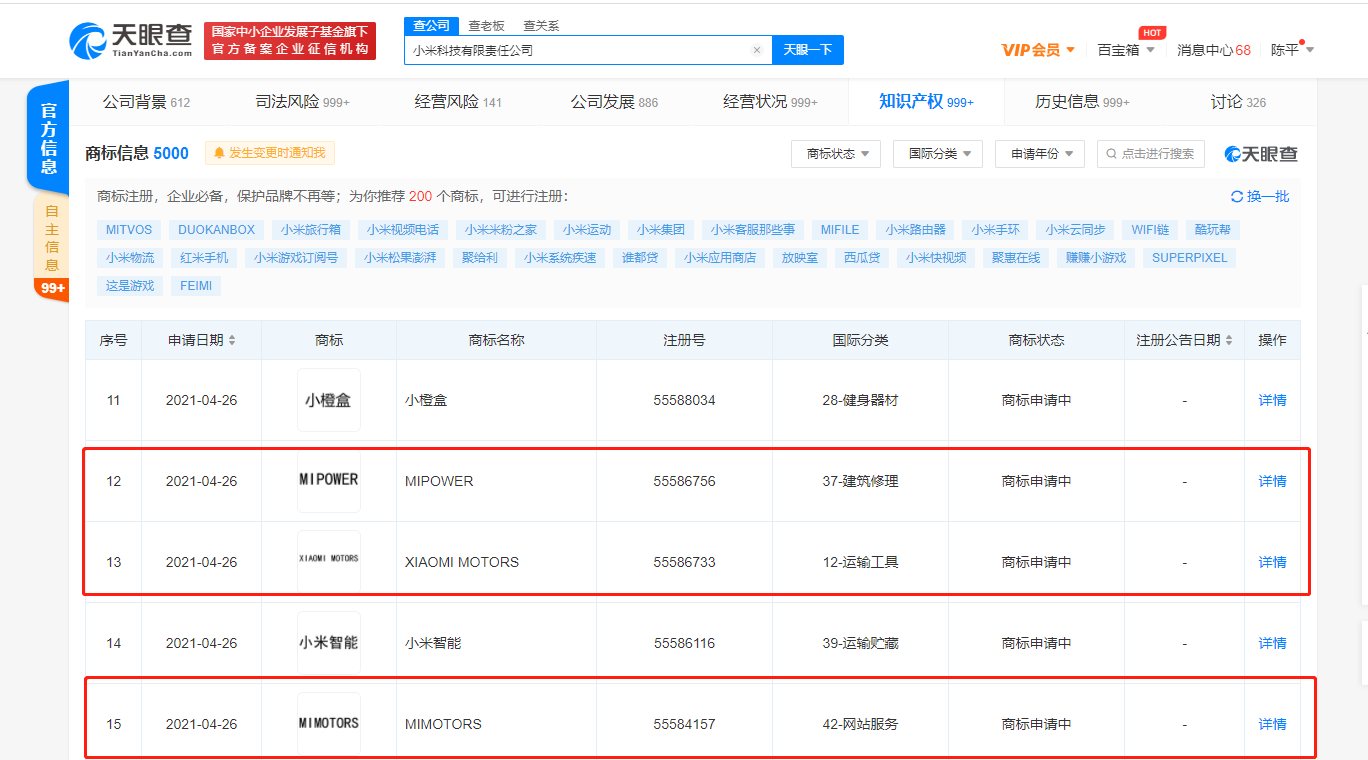The width and height of the screenshot is (1368, 760).
Task: Expand the 陈平 user account dropdown
Action: (x=1292, y=48)
